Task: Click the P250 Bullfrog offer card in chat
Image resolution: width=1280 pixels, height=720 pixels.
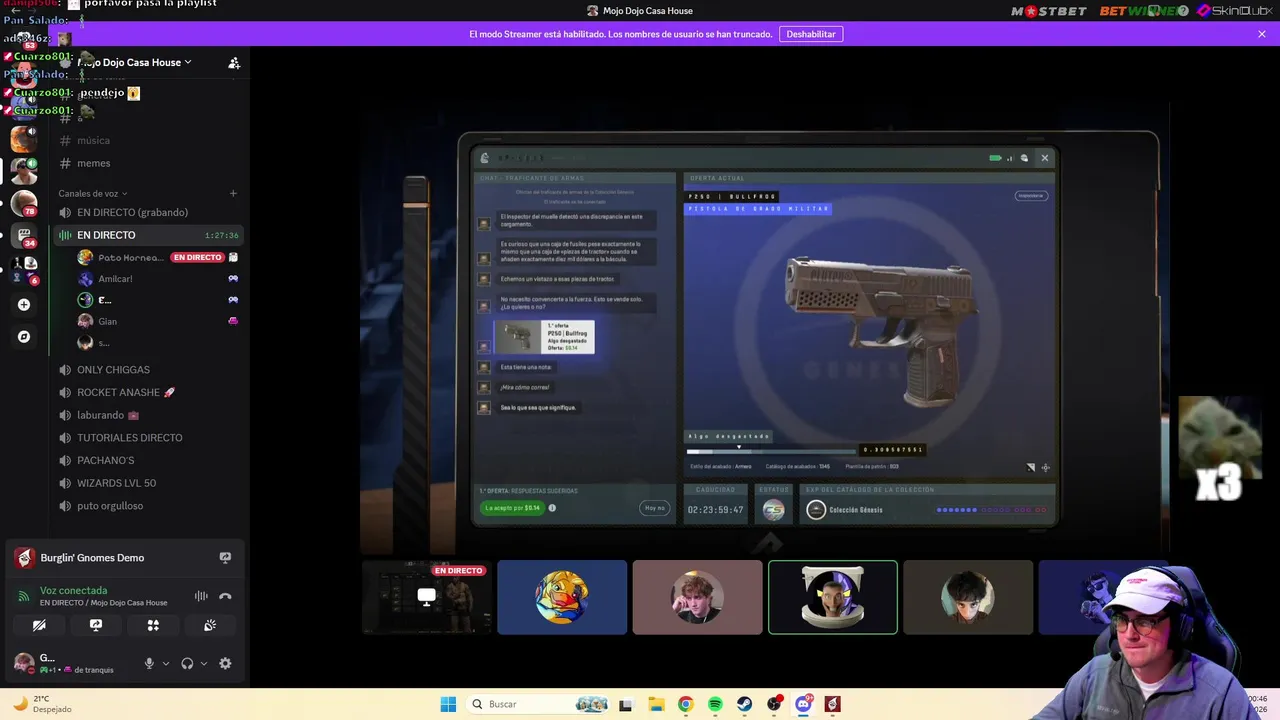Action: click(x=545, y=337)
